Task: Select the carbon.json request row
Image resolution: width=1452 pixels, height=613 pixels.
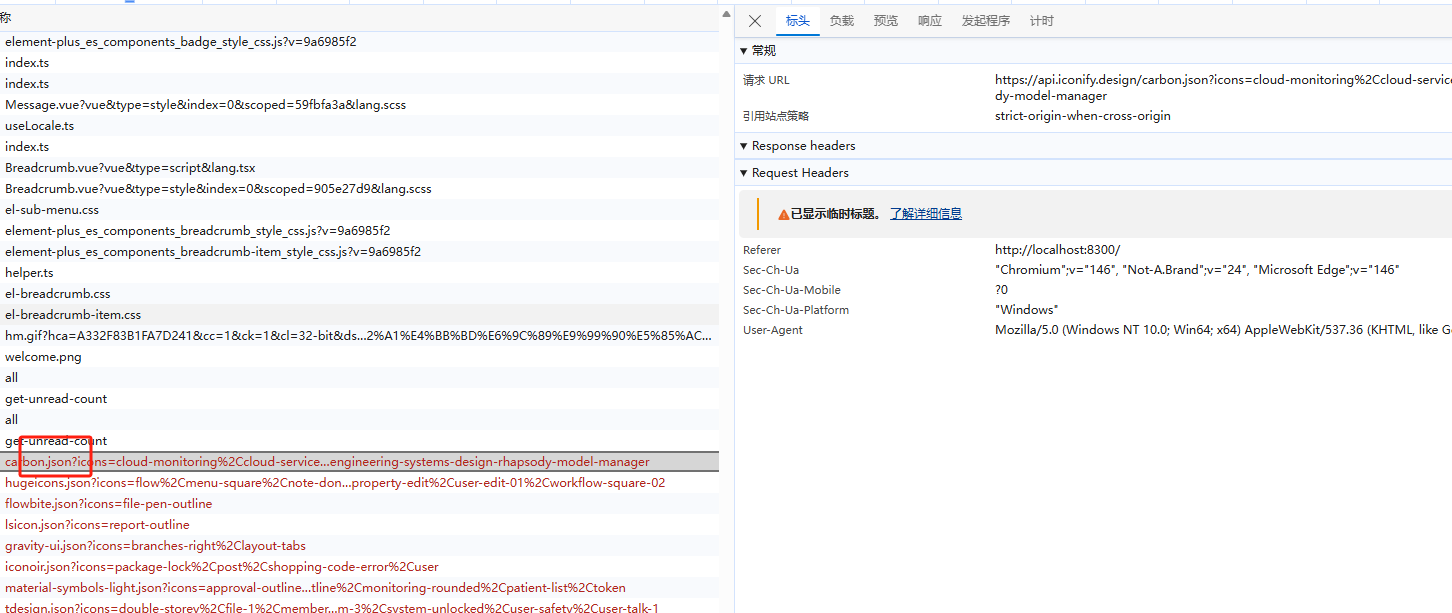Action: [327, 462]
